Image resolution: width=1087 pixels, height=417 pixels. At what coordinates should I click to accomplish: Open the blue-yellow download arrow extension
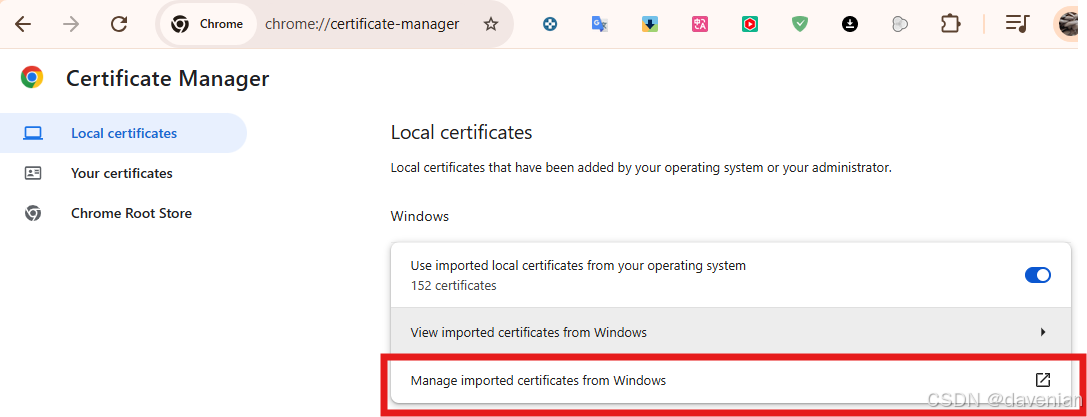pos(650,25)
